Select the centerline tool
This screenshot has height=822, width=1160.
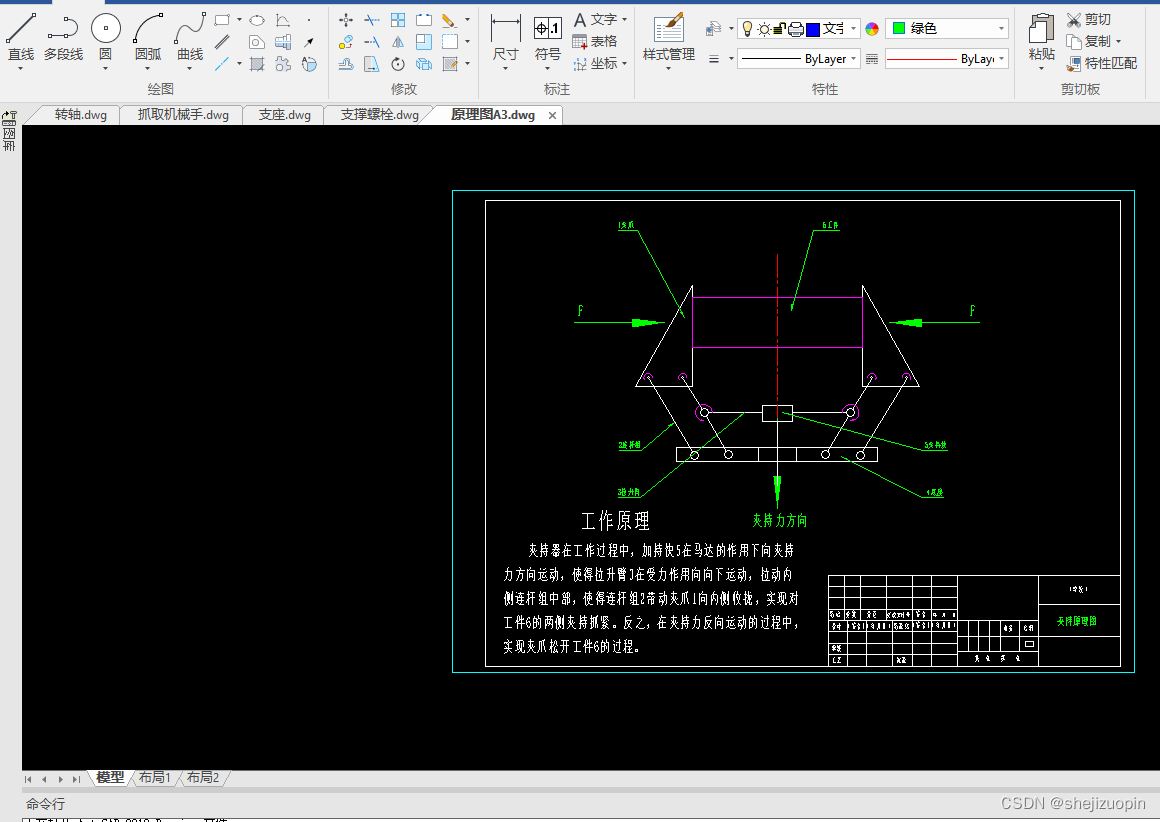(x=222, y=64)
